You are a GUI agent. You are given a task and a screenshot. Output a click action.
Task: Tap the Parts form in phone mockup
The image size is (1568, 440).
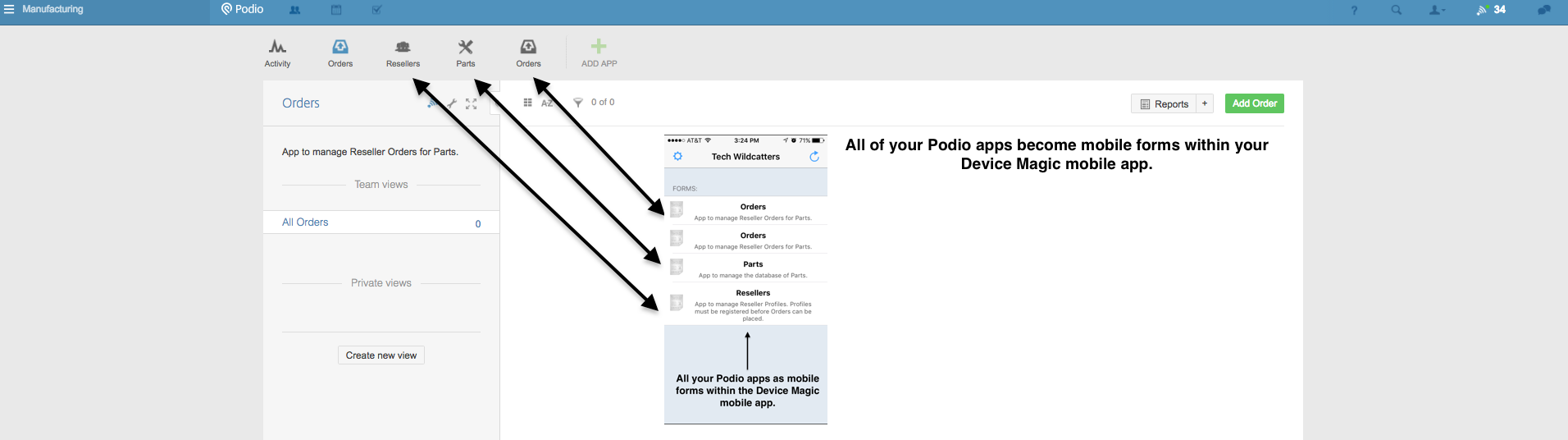[752, 268]
